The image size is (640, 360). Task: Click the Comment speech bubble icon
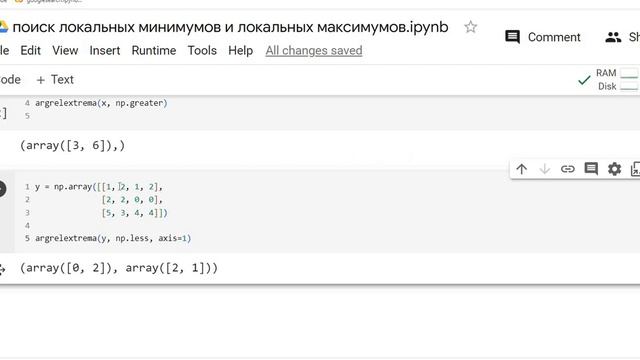coord(512,37)
